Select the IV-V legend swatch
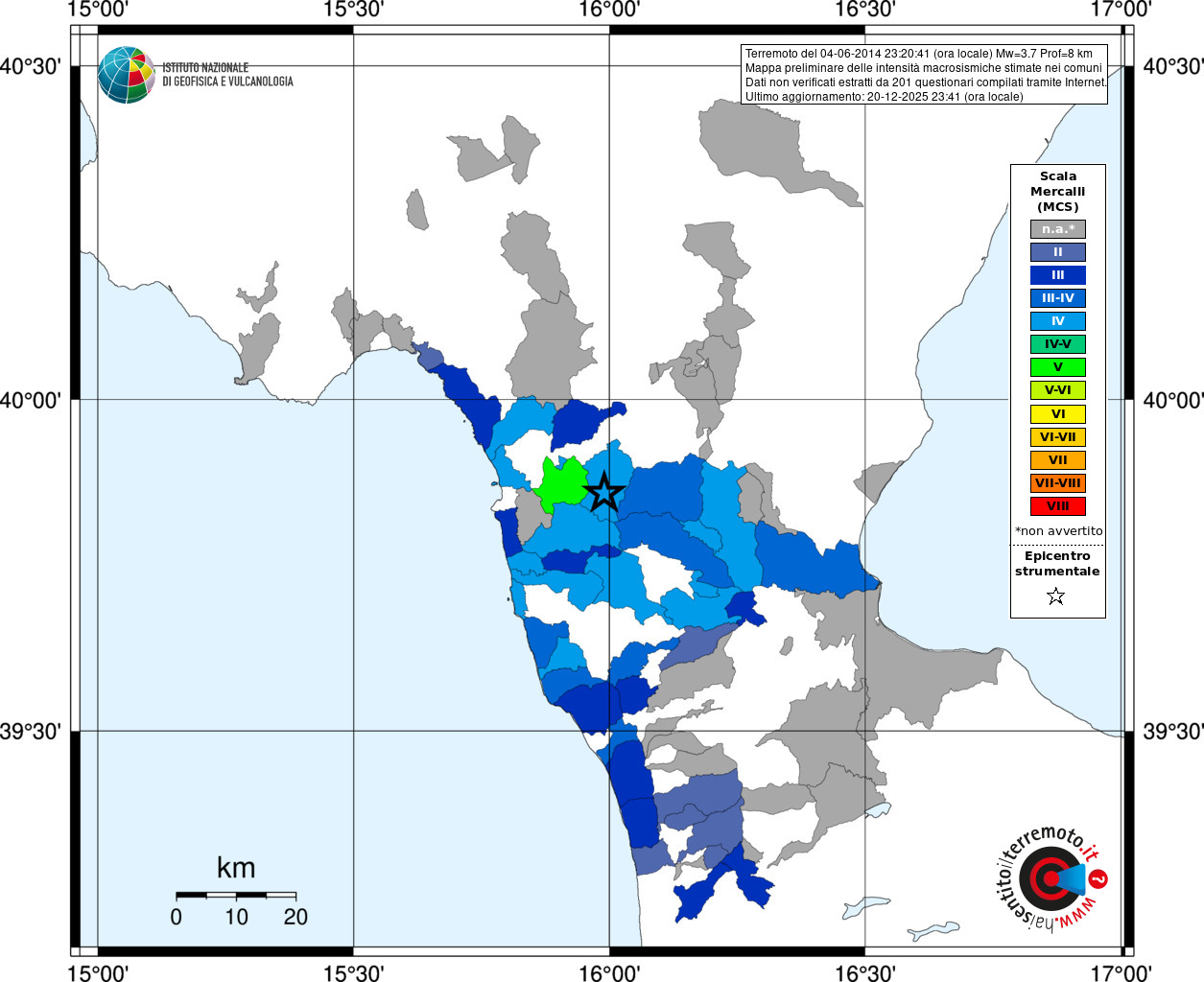 (x=1058, y=344)
